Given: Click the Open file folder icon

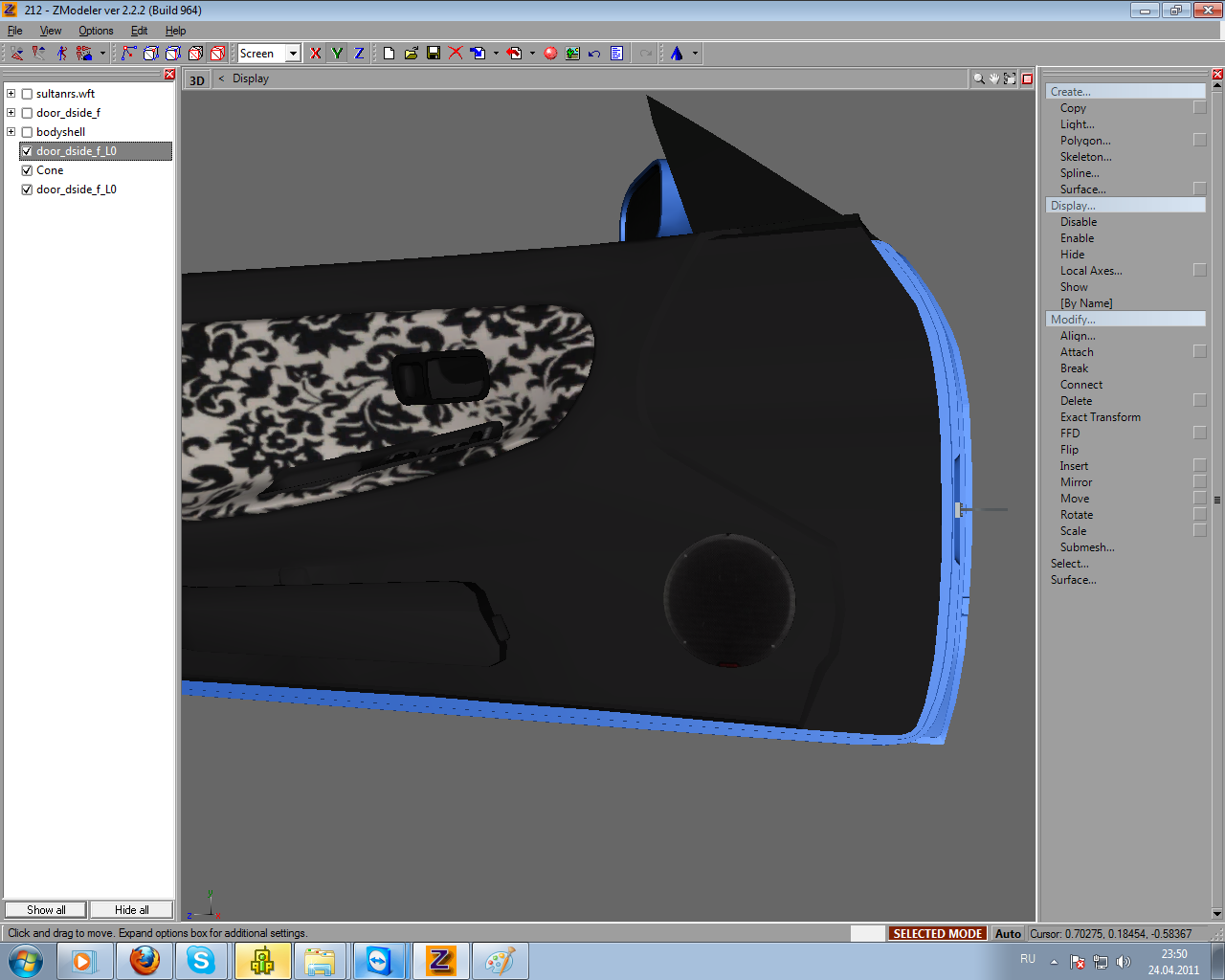Looking at the screenshot, I should pos(412,54).
